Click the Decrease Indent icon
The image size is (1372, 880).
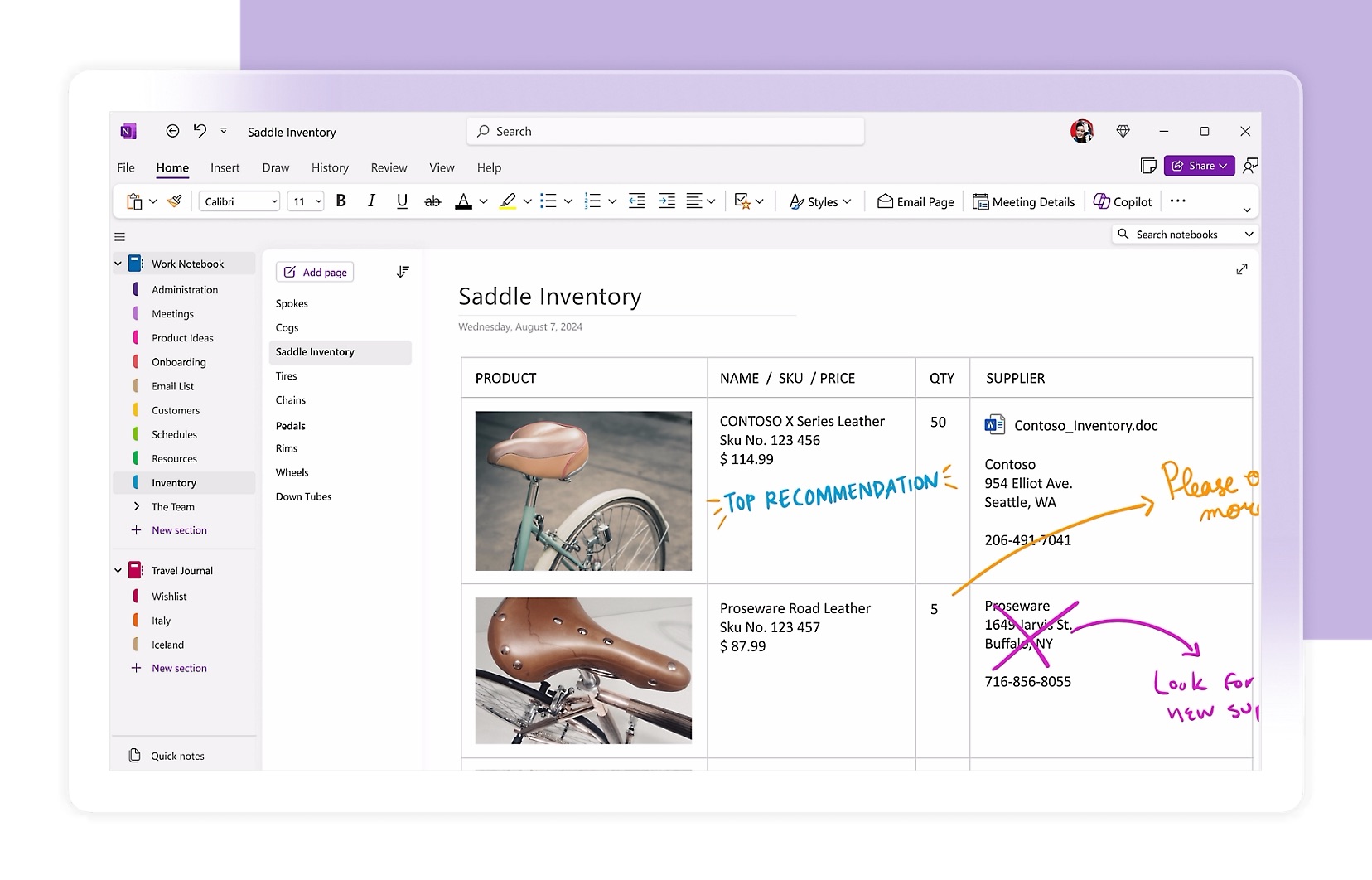coord(636,201)
